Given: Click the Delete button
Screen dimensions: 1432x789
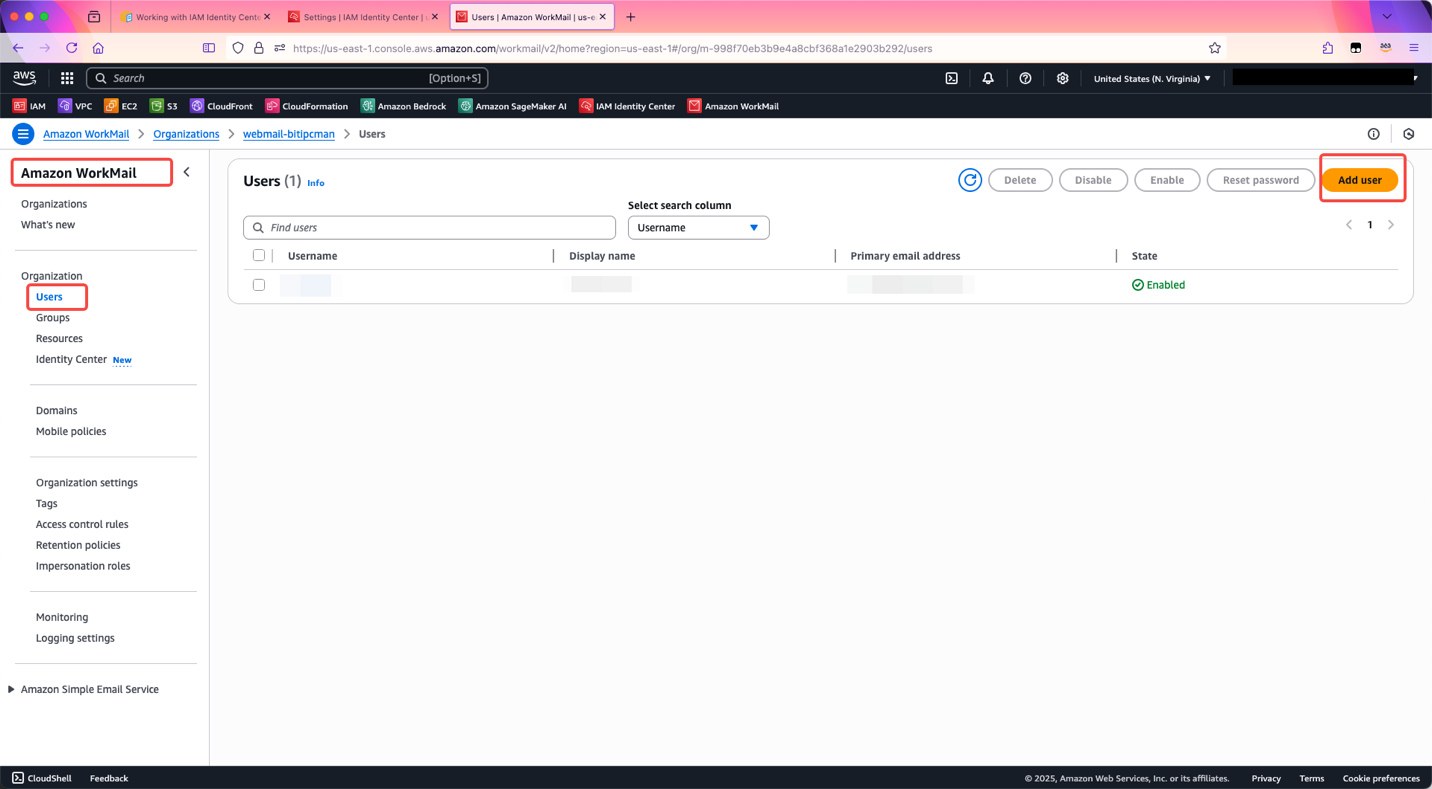Looking at the screenshot, I should [x=1020, y=180].
